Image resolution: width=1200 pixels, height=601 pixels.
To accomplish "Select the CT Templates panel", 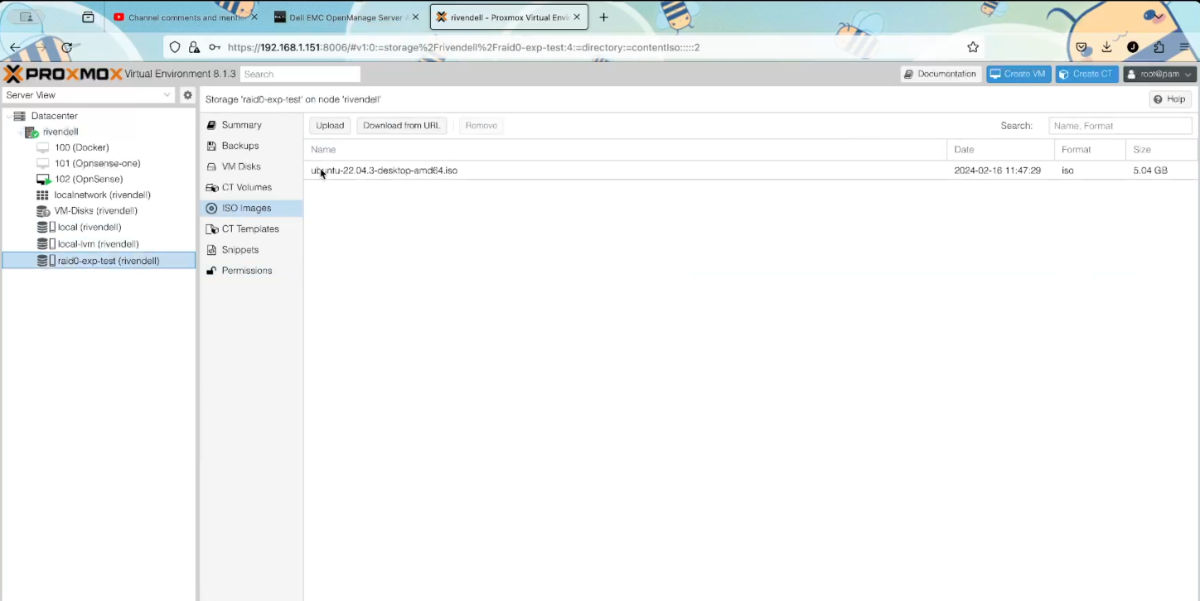I will pos(247,228).
